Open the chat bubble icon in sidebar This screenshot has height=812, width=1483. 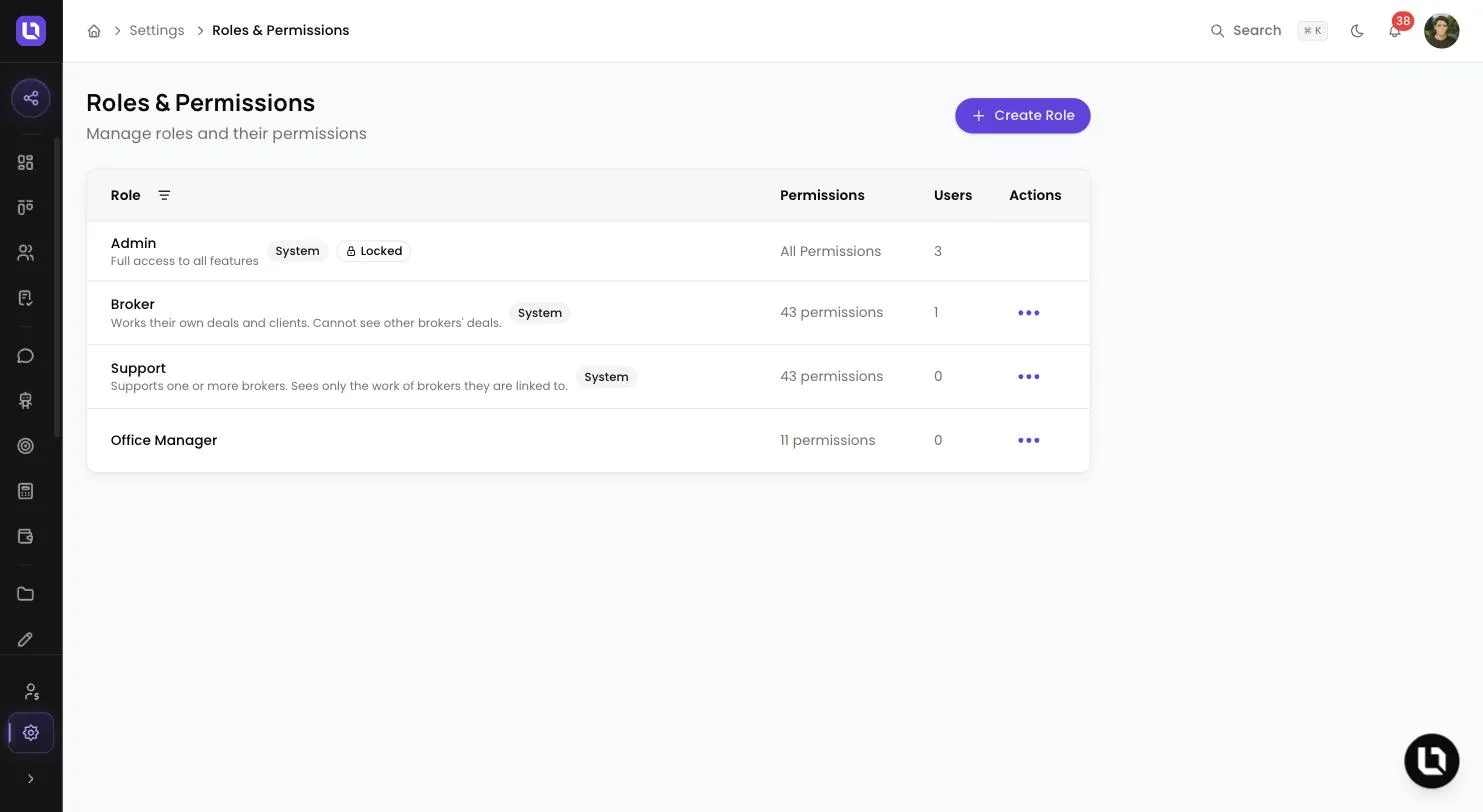point(26,356)
